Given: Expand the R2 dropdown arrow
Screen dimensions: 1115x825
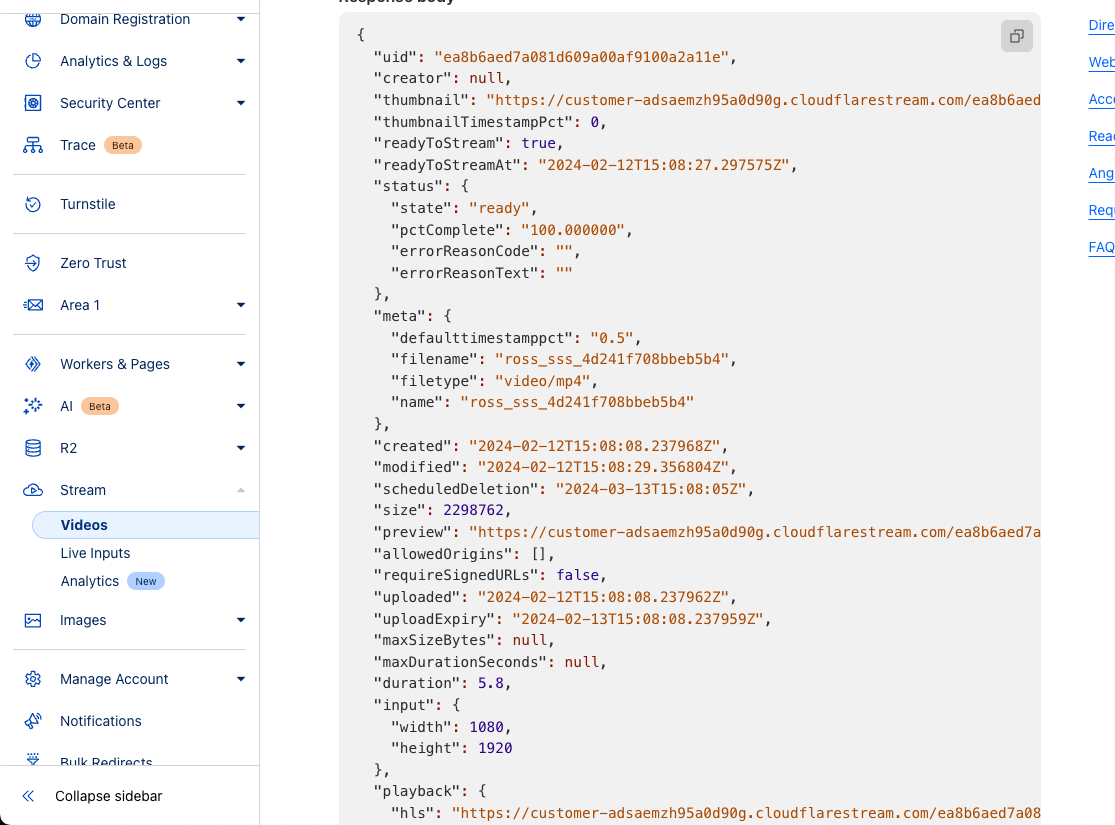Looking at the screenshot, I should [241, 448].
